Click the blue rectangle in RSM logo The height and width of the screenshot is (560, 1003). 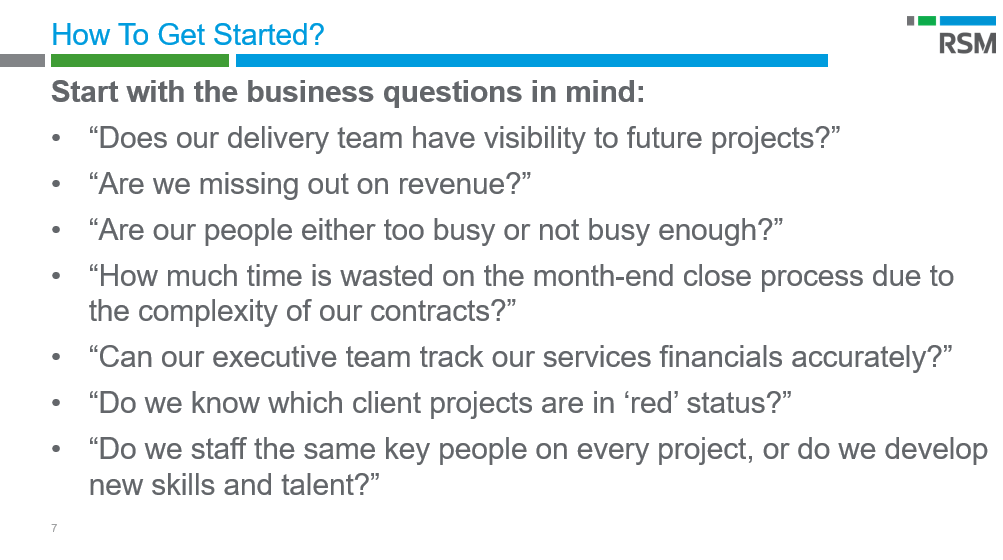[968, 20]
